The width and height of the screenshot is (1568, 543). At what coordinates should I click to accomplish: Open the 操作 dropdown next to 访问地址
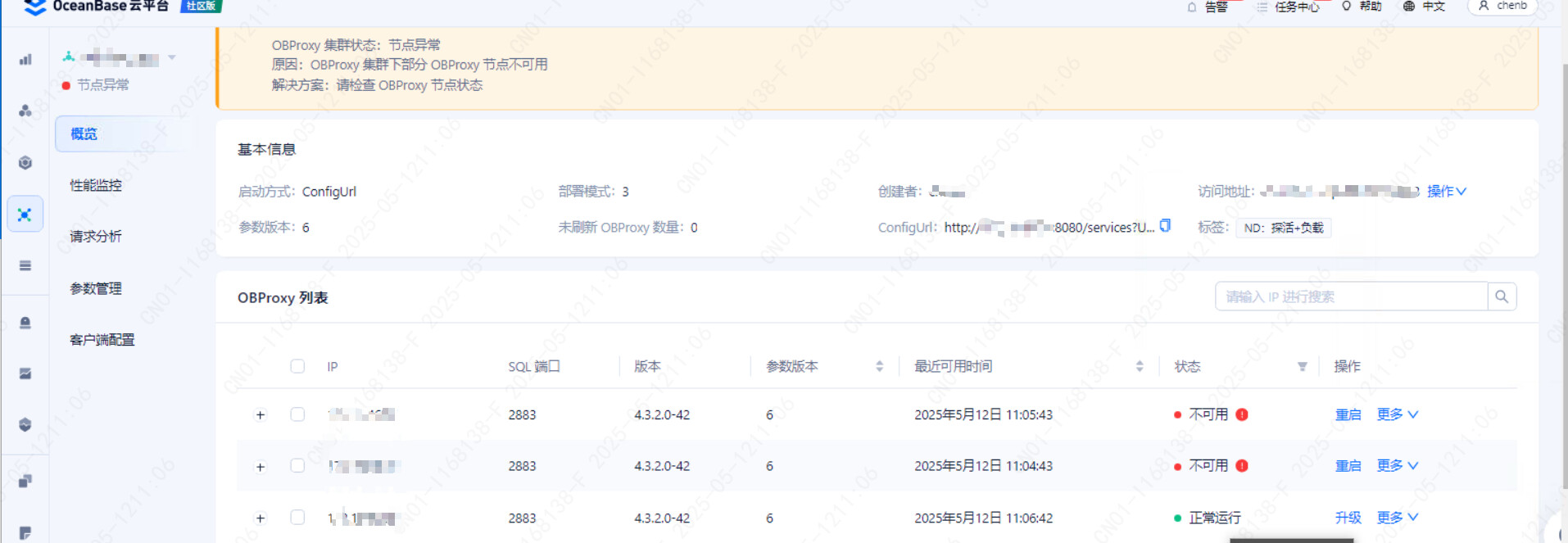pyautogui.click(x=1446, y=191)
